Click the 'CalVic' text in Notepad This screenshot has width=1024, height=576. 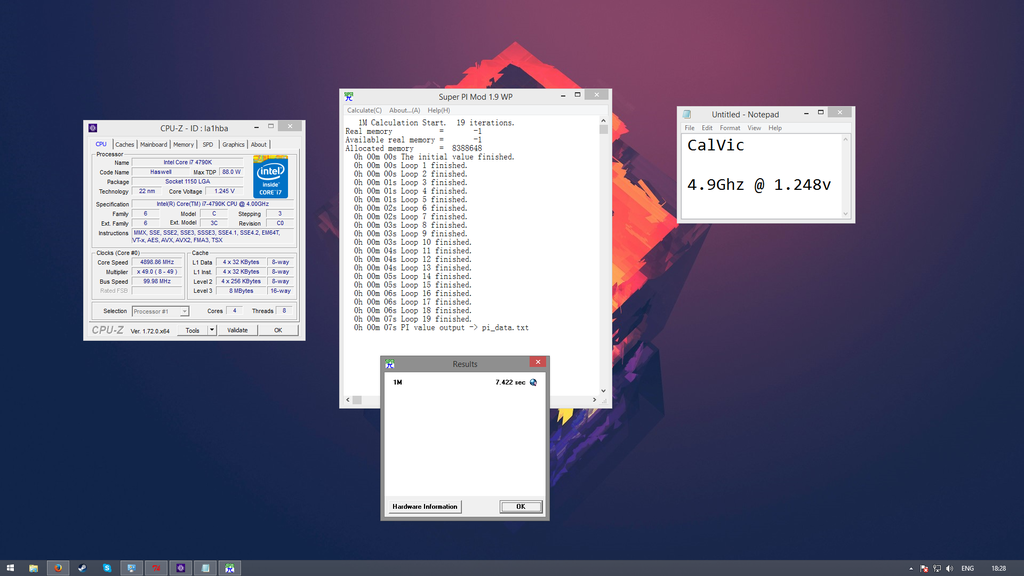[x=716, y=146]
